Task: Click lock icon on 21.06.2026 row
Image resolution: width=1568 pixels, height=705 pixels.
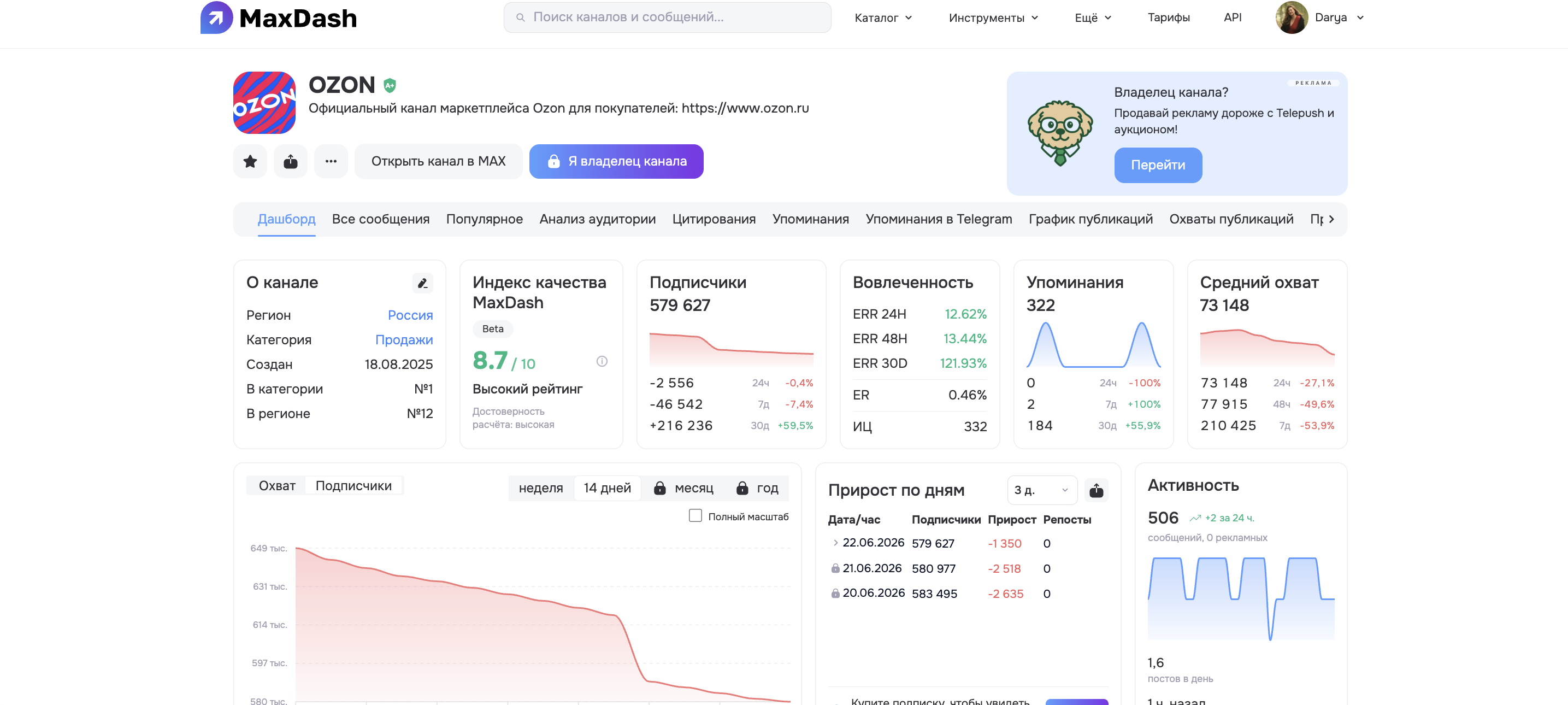Action: point(835,568)
